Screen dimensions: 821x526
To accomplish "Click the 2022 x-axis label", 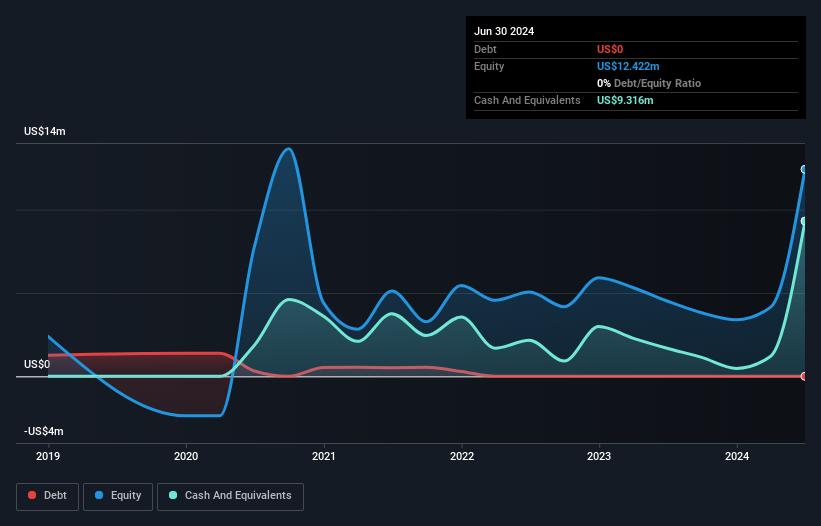I will tap(462, 456).
